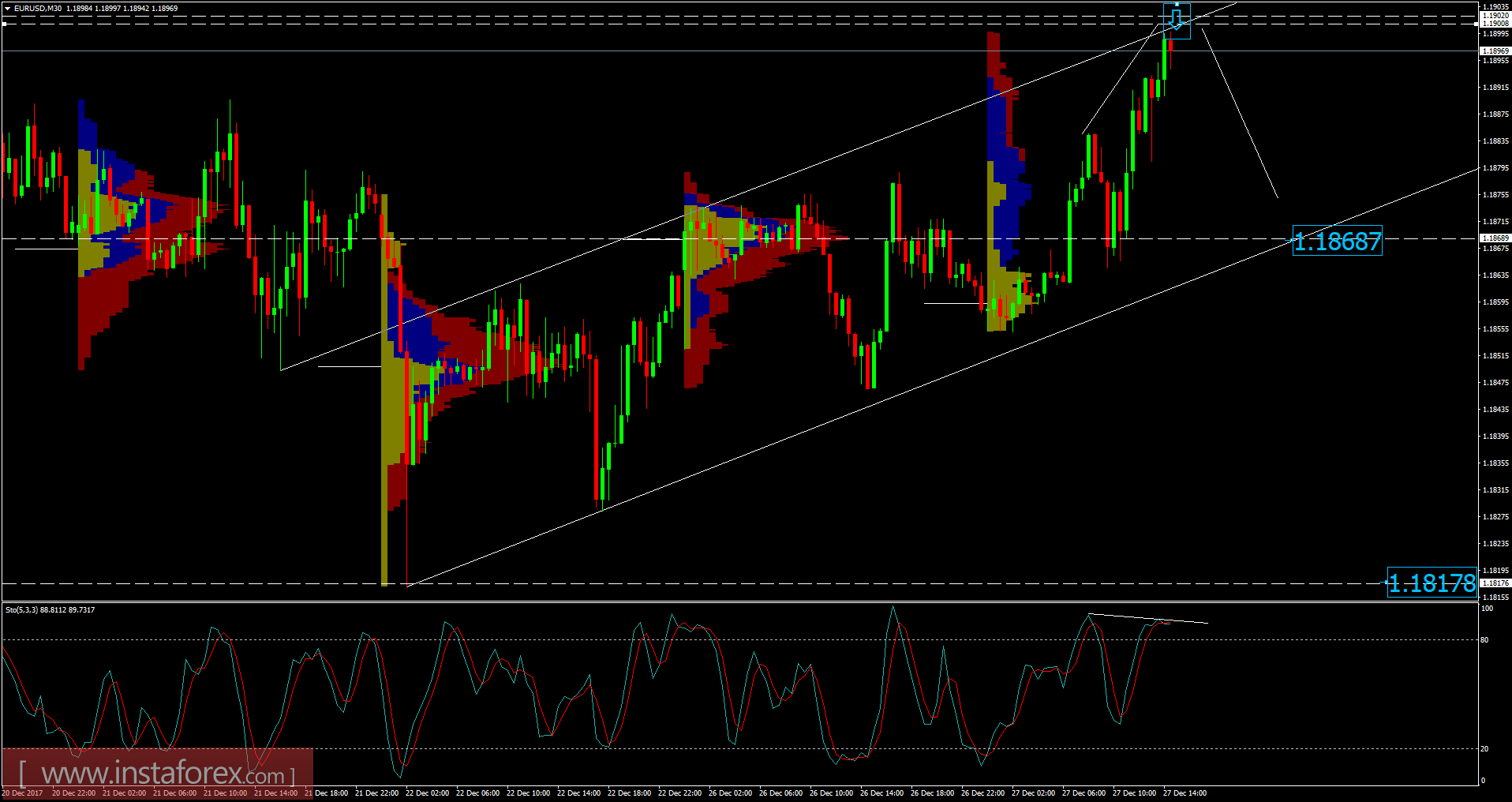The height and width of the screenshot is (802, 1512).
Task: Select the large blue 1.18687 price label
Action: [x=1338, y=241]
